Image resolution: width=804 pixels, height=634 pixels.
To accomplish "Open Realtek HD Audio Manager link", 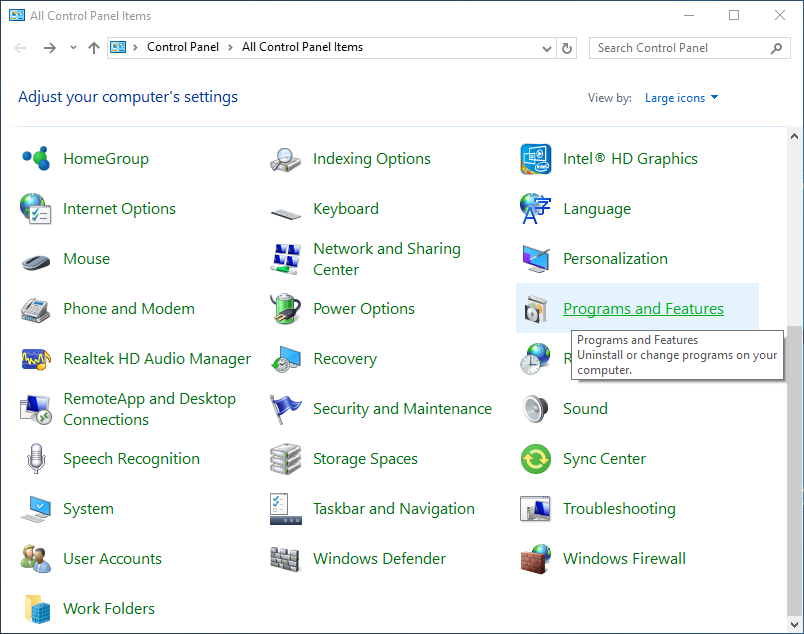I will tap(157, 359).
